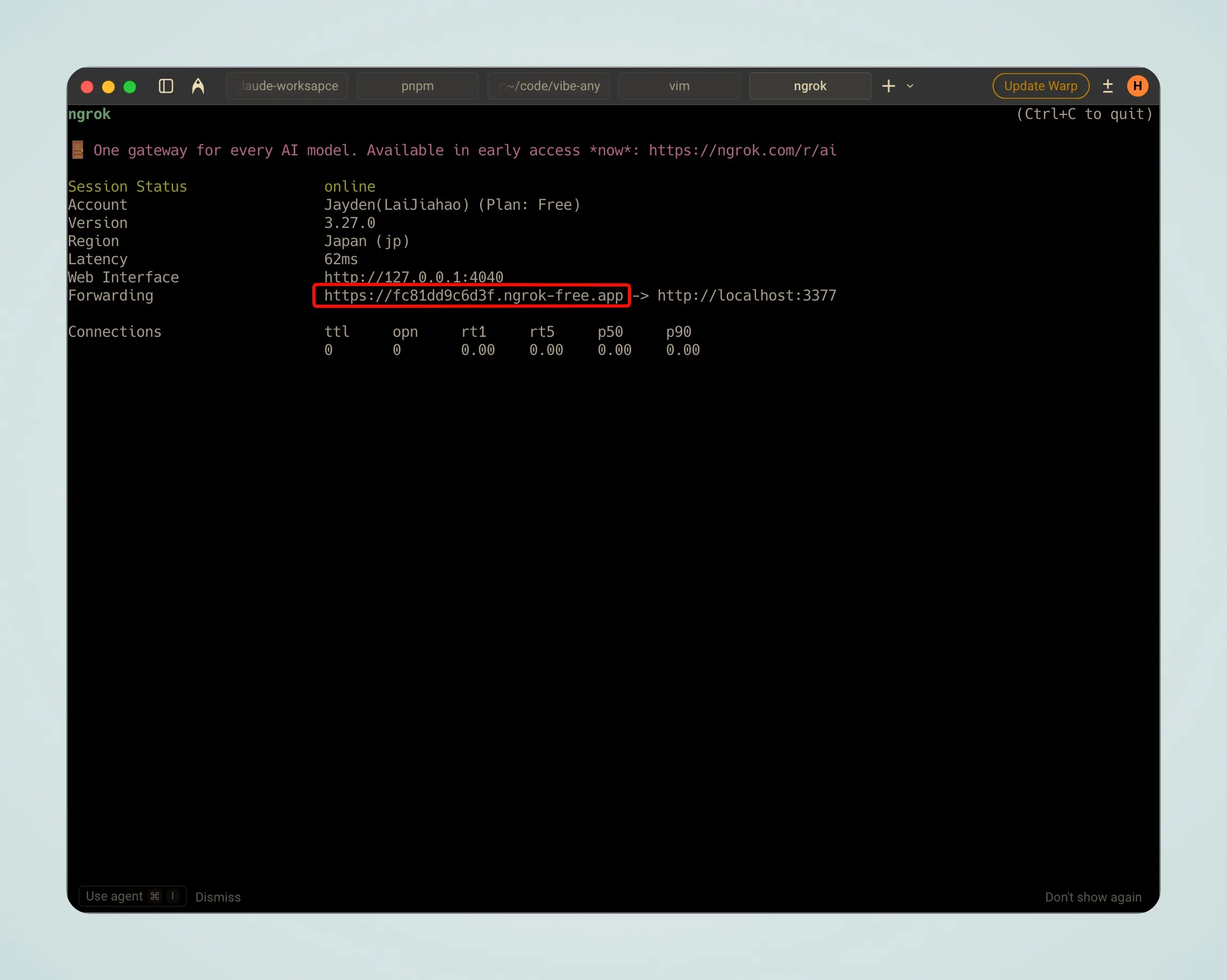Screen dimensions: 1227x980
Task: Select the ngrok tab
Action: coord(809,86)
